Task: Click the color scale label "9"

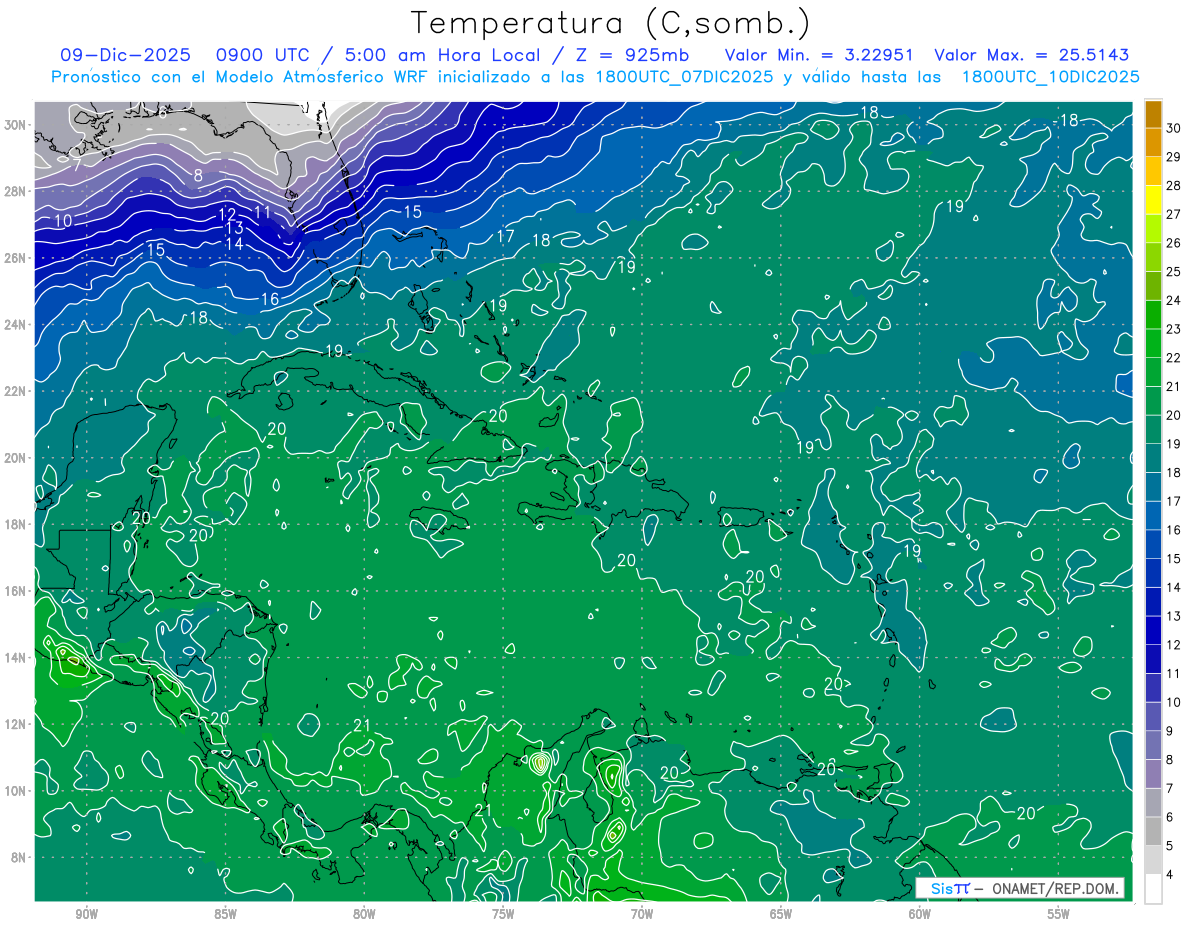Action: click(x=1171, y=731)
